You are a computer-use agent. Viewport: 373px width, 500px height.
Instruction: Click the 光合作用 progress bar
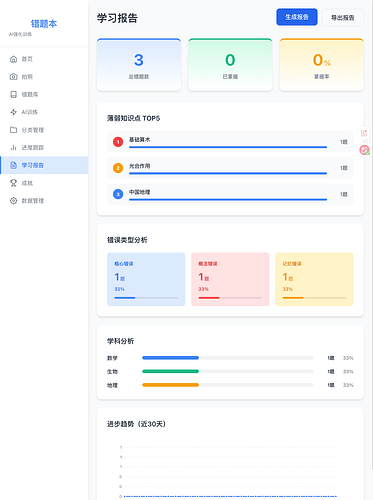[228, 173]
